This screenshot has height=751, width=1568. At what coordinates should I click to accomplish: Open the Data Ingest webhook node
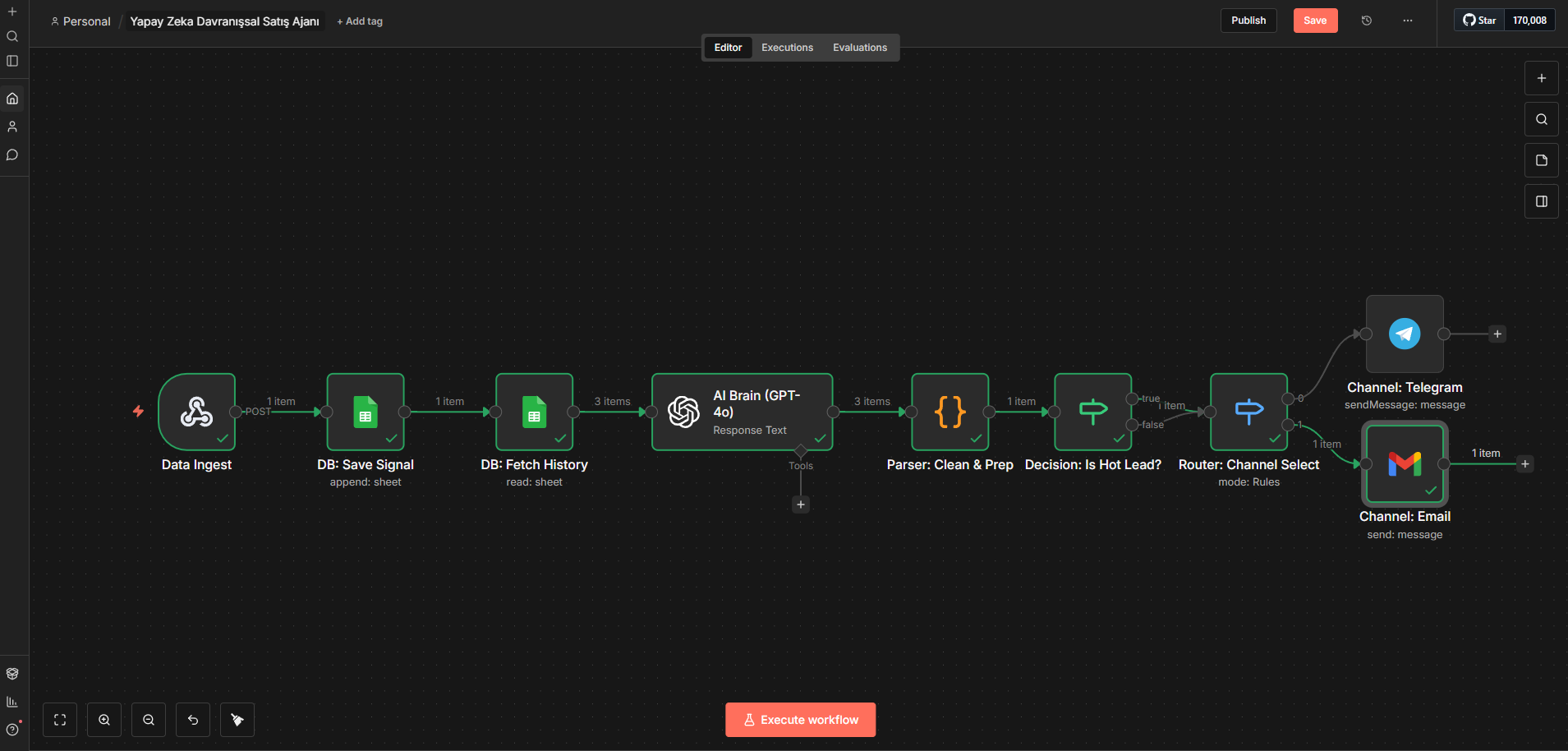197,412
